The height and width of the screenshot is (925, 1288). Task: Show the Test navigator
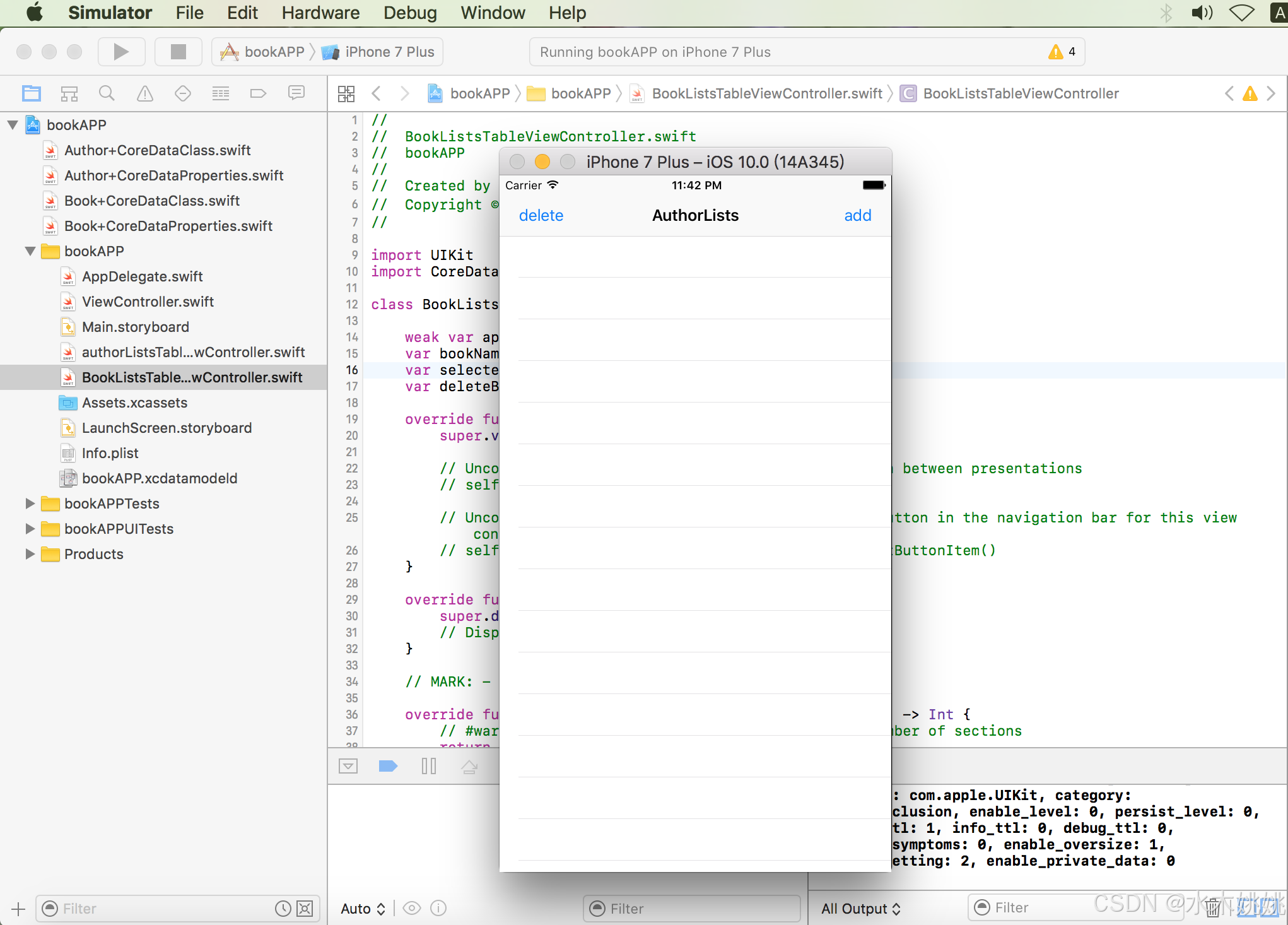coord(183,93)
